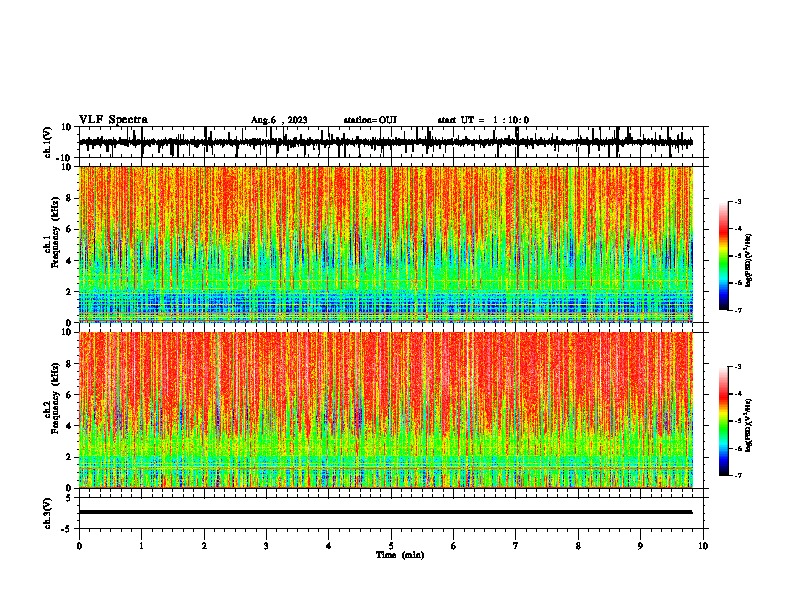Click the ch.2 color bar "-3" label

(x=738, y=367)
